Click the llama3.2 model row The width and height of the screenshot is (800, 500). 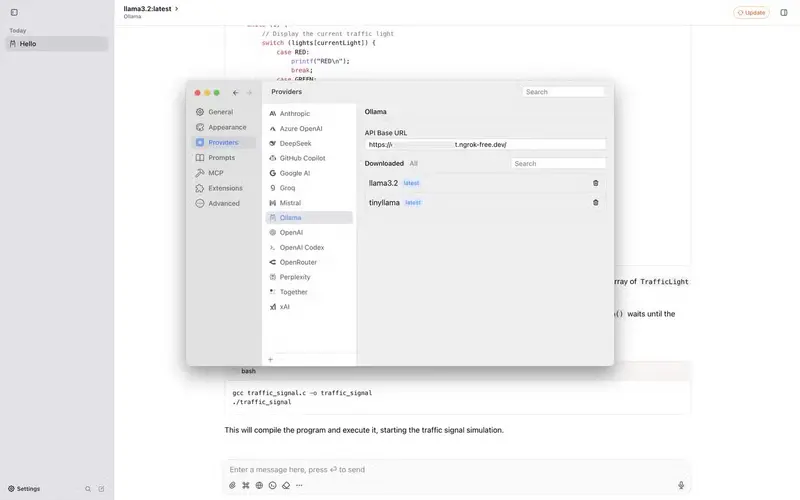click(485, 183)
